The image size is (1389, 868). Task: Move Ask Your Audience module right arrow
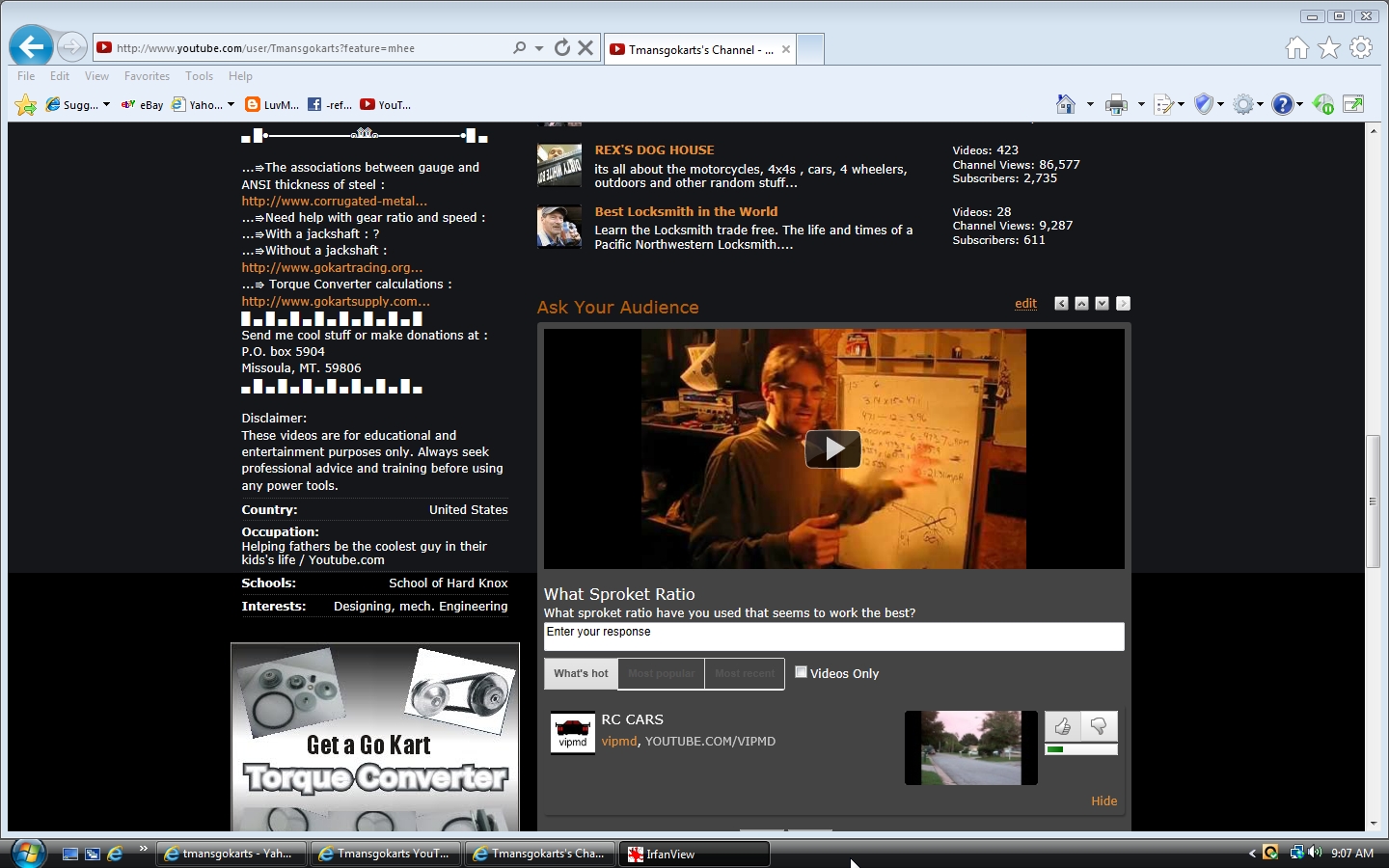[x=1123, y=304]
